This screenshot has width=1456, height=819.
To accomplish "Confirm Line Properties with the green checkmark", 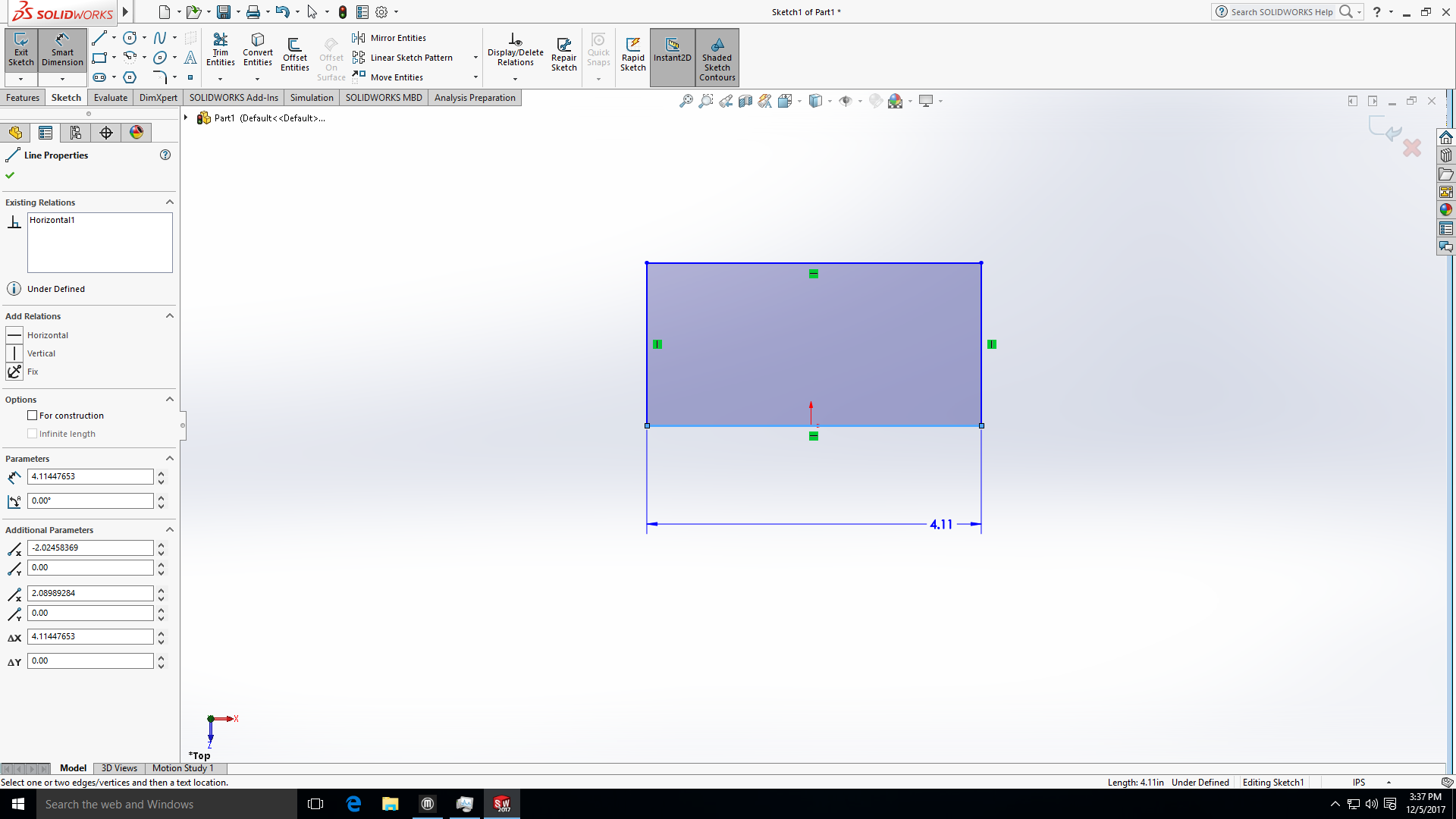I will (10, 174).
